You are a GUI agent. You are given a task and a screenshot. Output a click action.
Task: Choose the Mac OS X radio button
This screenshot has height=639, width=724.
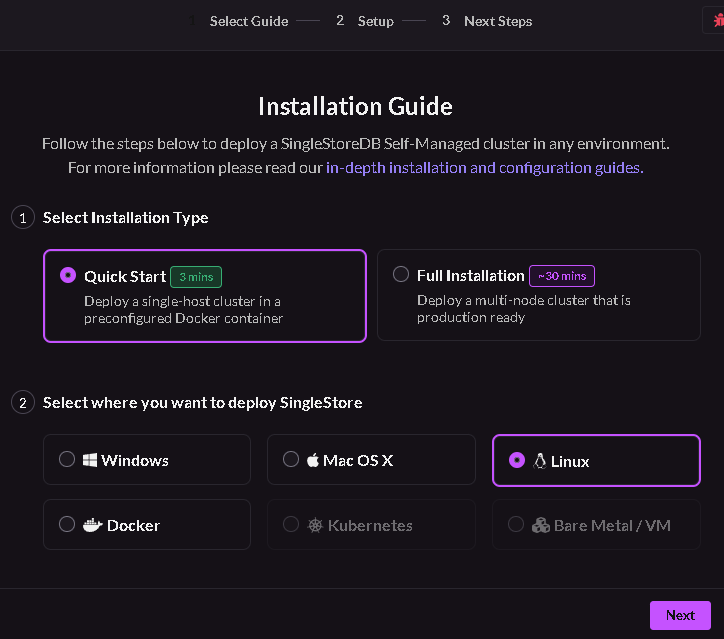pos(291,459)
